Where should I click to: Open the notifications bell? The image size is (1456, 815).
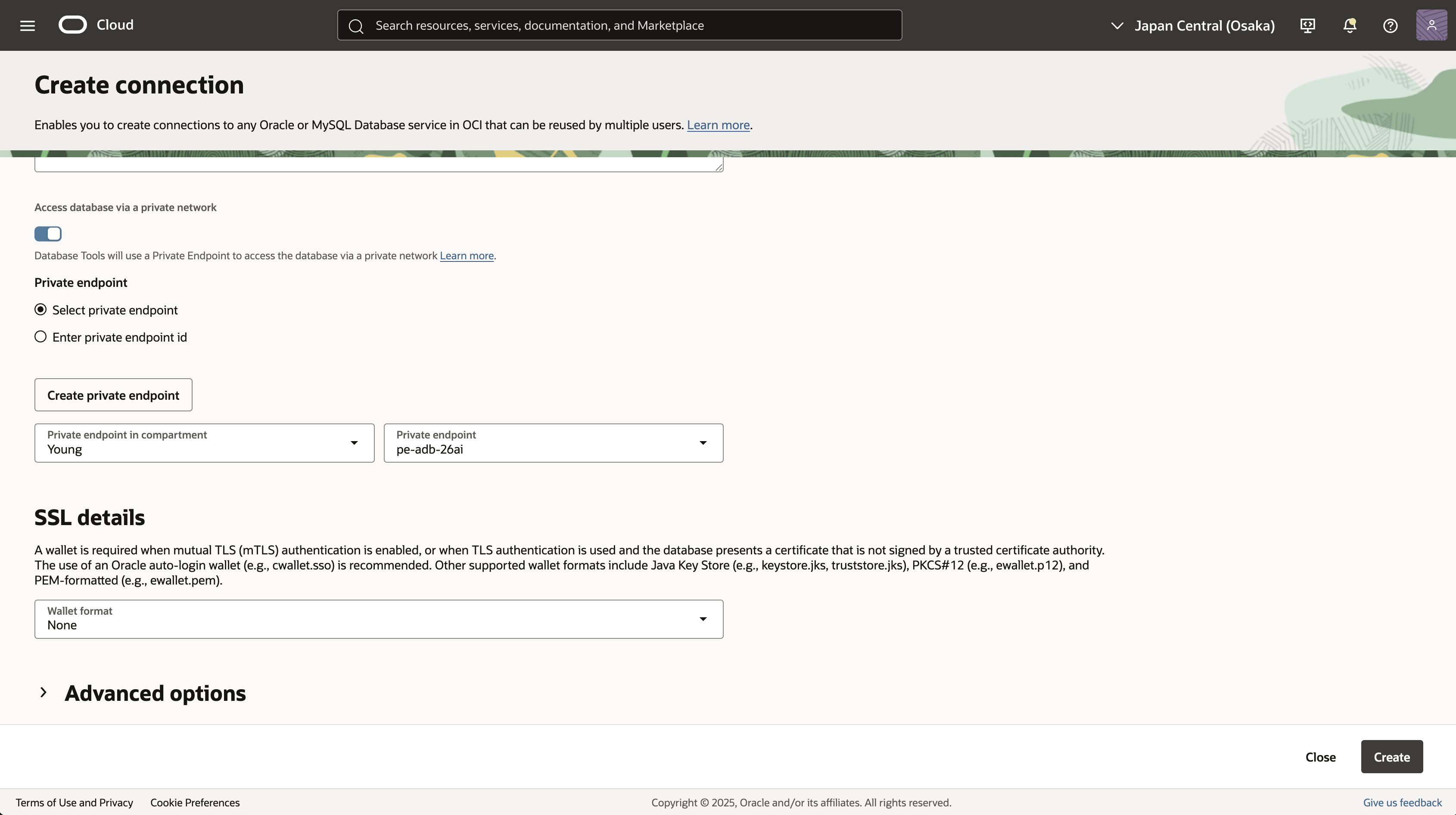coord(1350,25)
